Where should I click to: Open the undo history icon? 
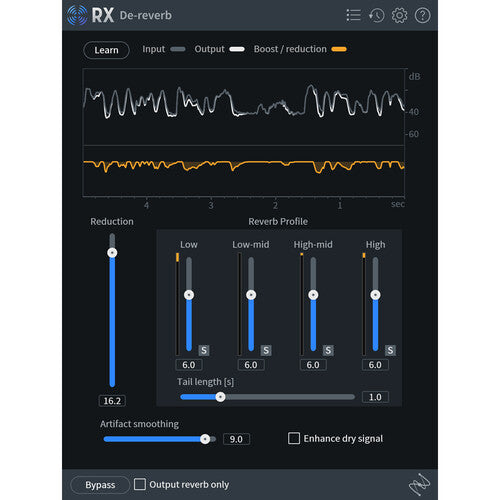tap(376, 15)
